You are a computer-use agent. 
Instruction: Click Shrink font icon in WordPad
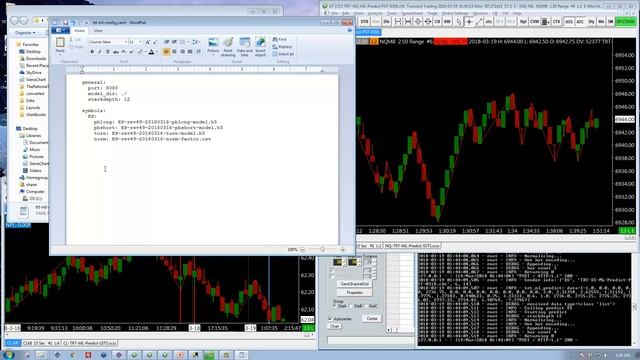155,42
